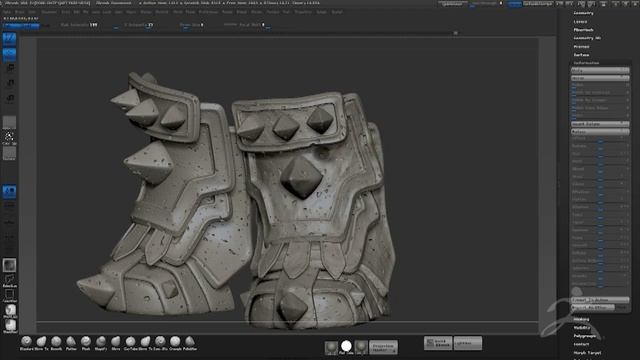Click the Repeat To Active button
The image size is (640, 360).
(x=600, y=300)
